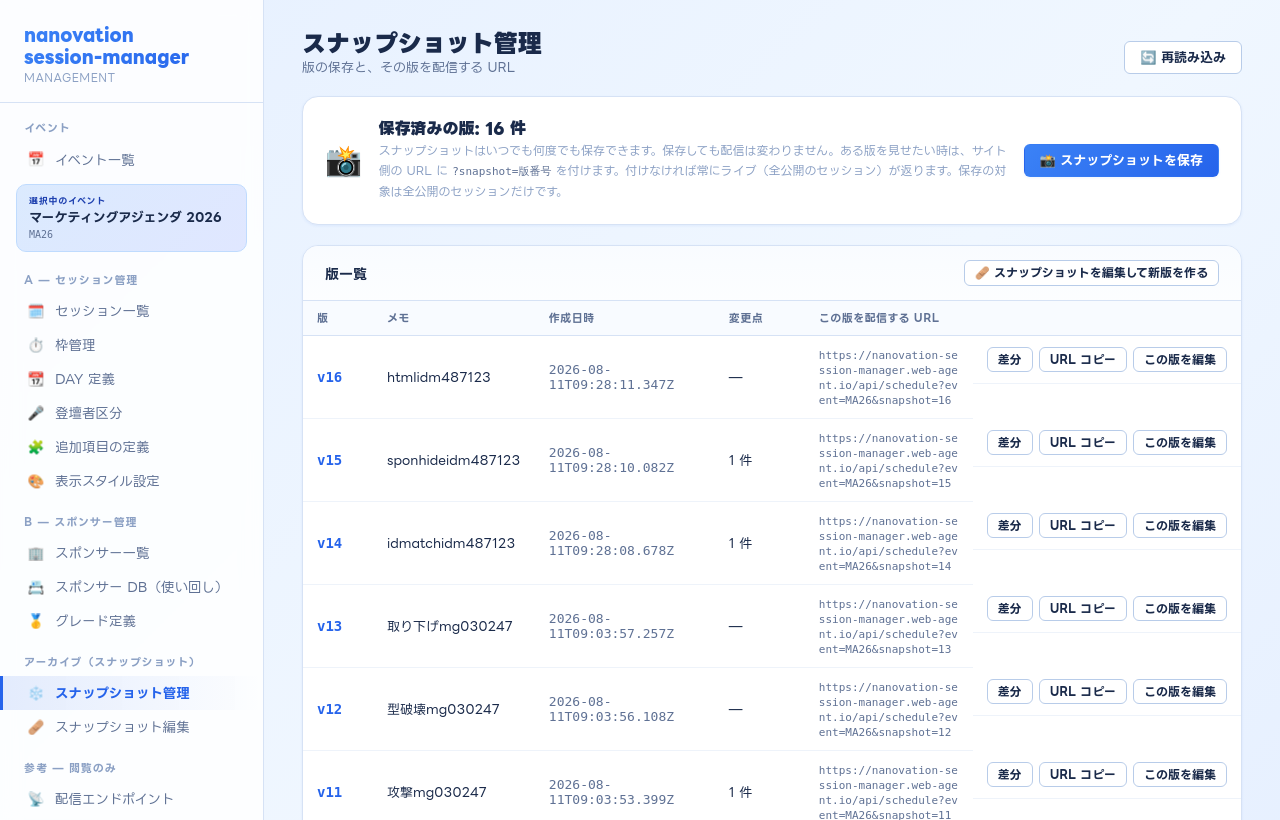Click the card index icon for スポンサー DB

point(36,587)
